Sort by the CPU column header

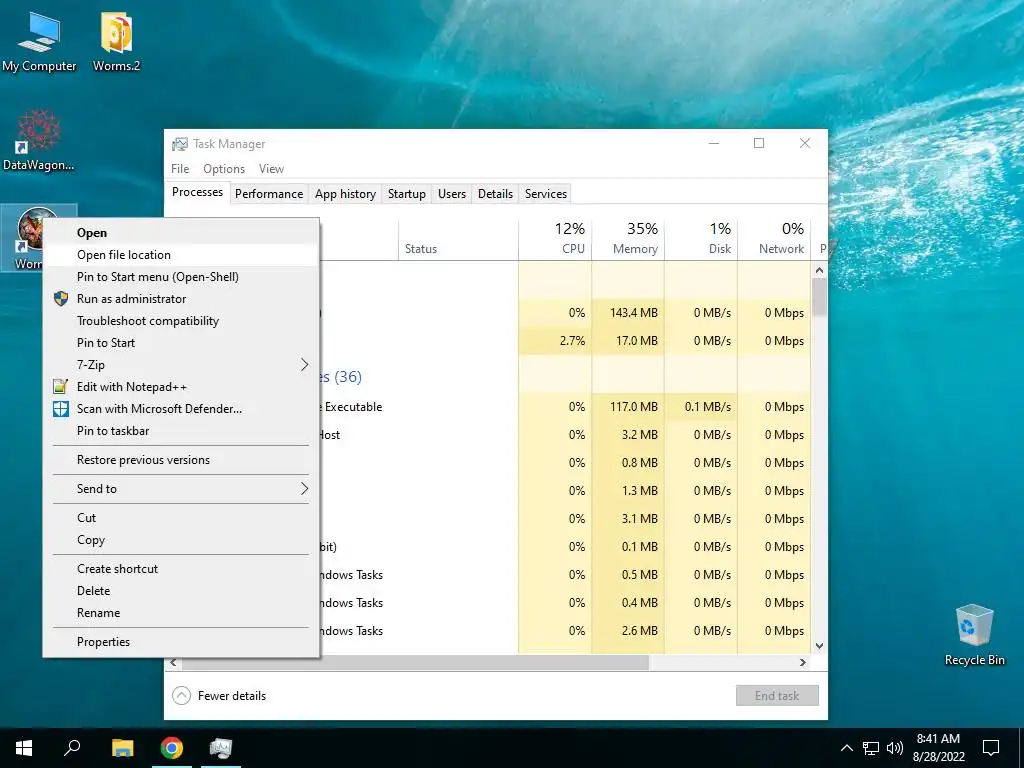(x=555, y=239)
